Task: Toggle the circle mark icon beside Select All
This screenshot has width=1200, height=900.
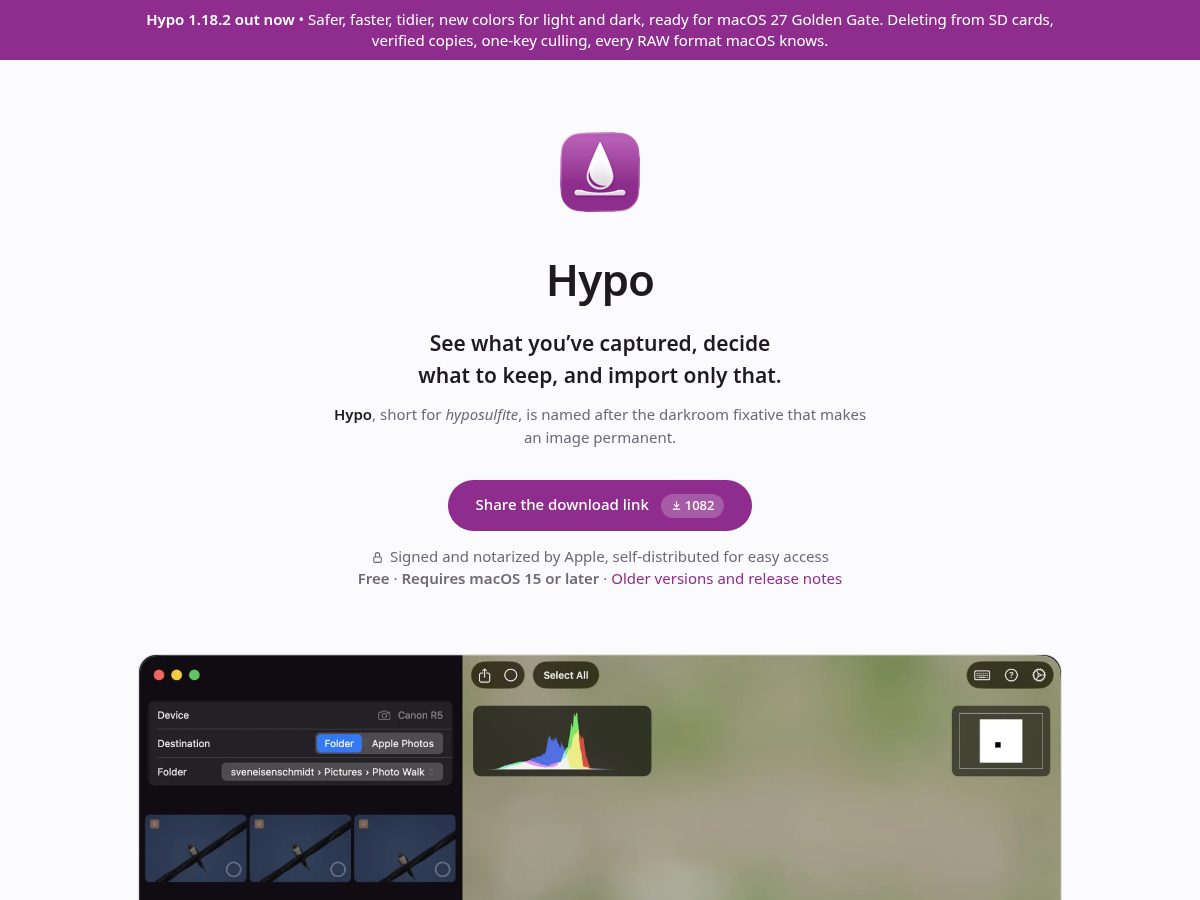Action: tap(511, 675)
